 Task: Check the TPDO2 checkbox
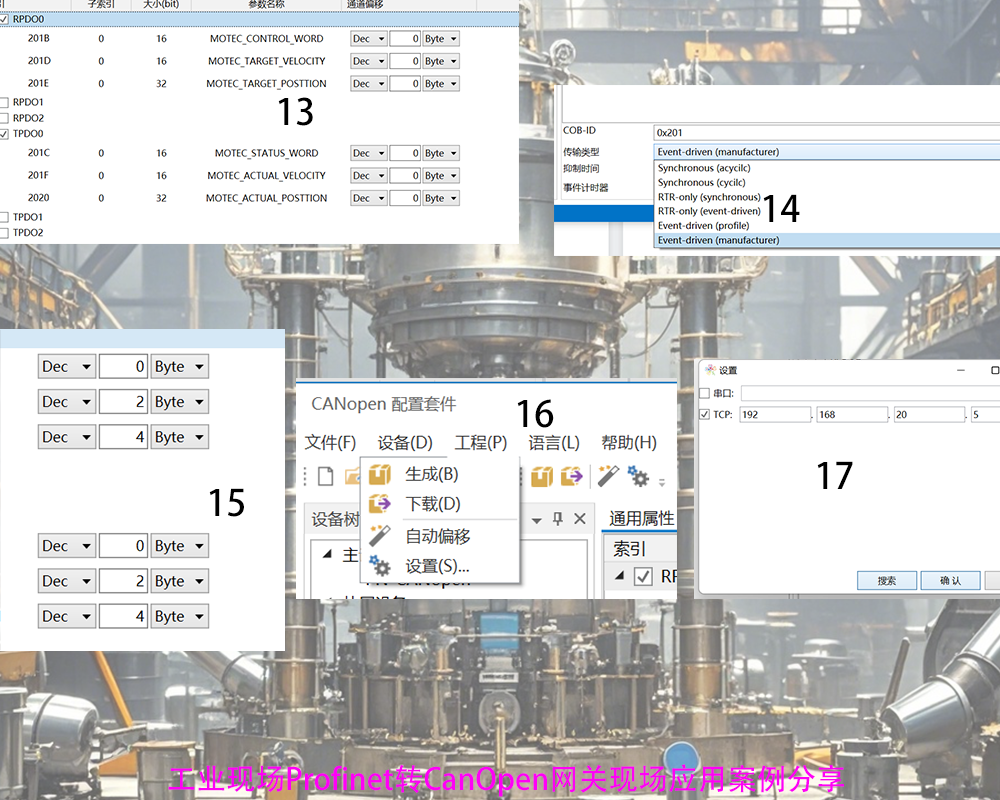4,233
